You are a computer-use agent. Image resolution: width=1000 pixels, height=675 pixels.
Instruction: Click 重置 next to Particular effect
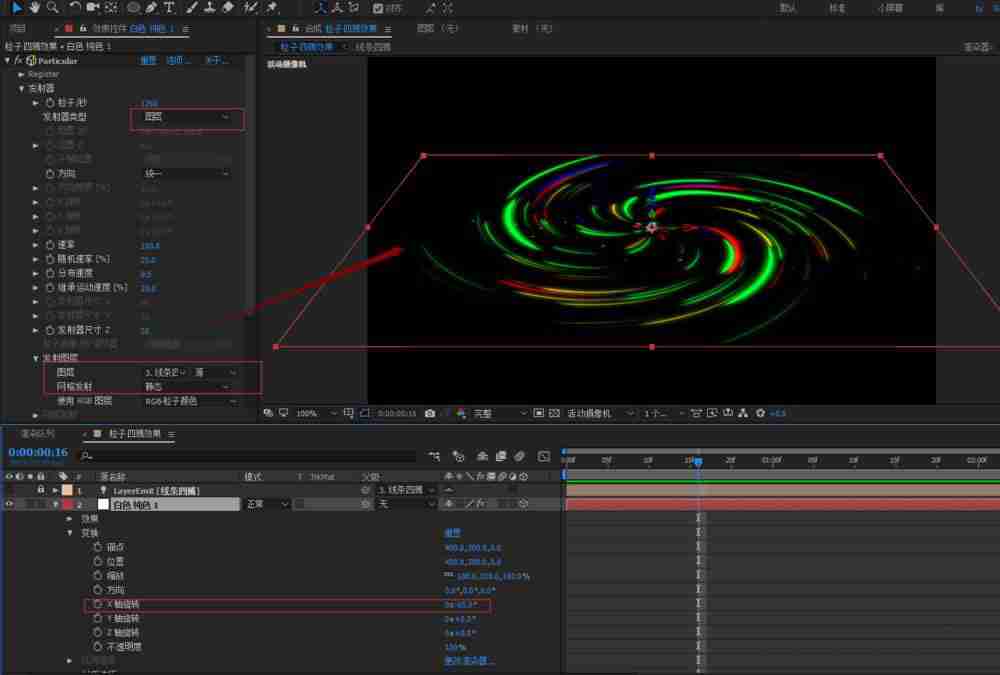tap(148, 60)
